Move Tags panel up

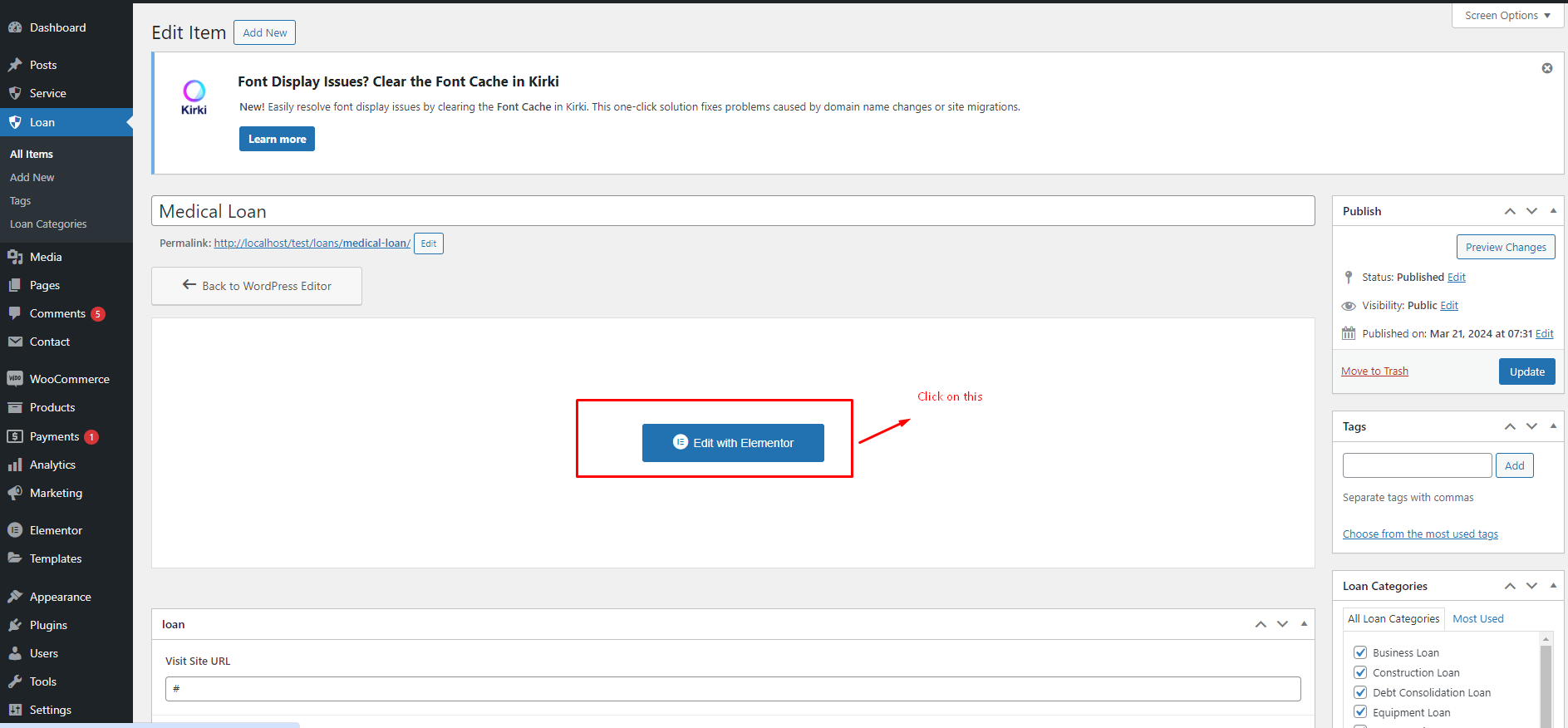pos(1510,426)
